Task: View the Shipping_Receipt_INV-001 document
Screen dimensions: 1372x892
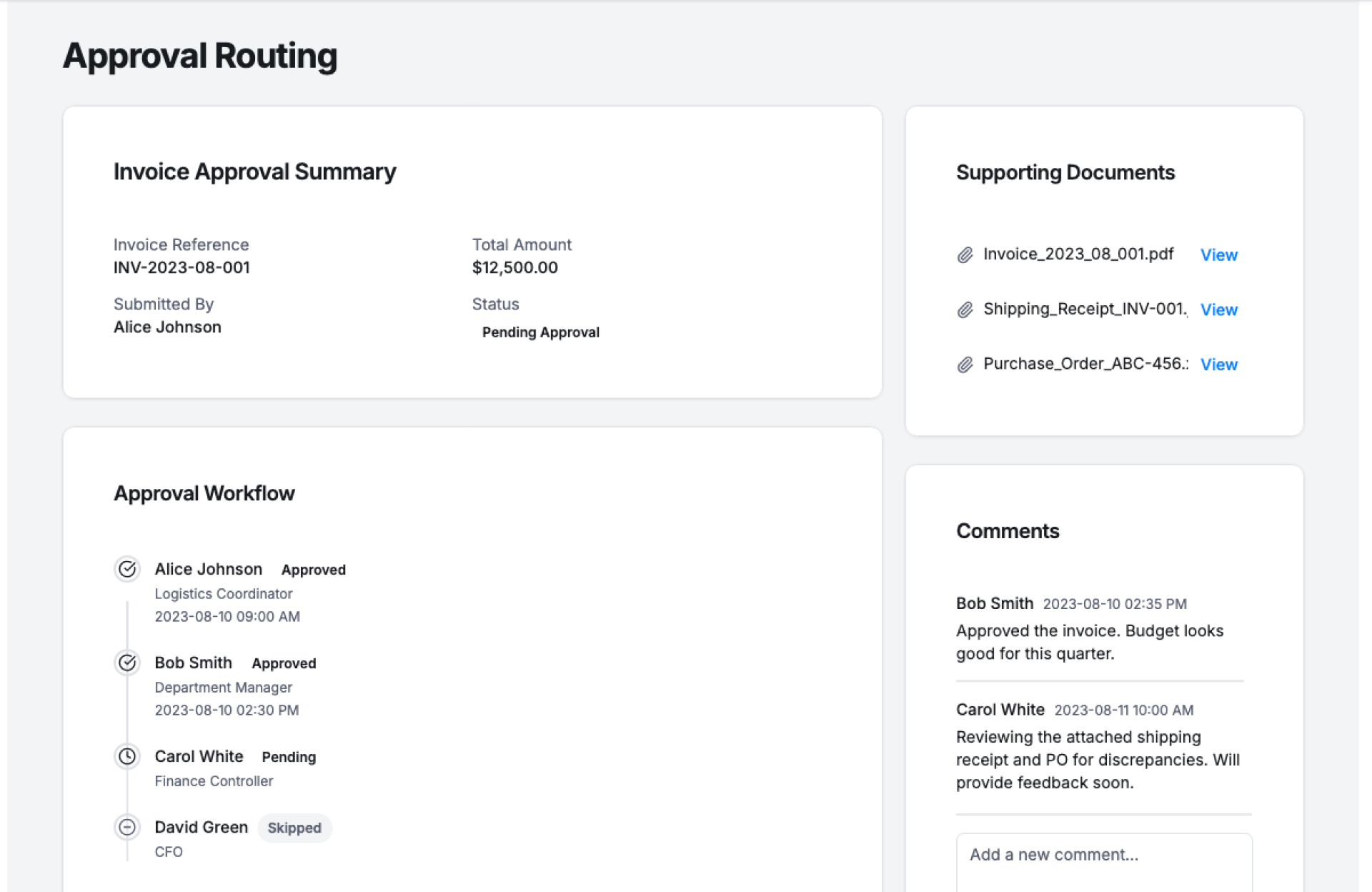Action: click(x=1218, y=309)
